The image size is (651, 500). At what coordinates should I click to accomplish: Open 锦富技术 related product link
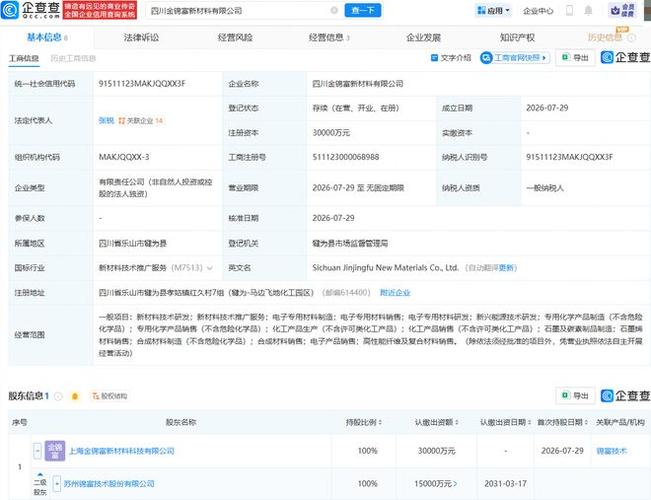coord(612,451)
